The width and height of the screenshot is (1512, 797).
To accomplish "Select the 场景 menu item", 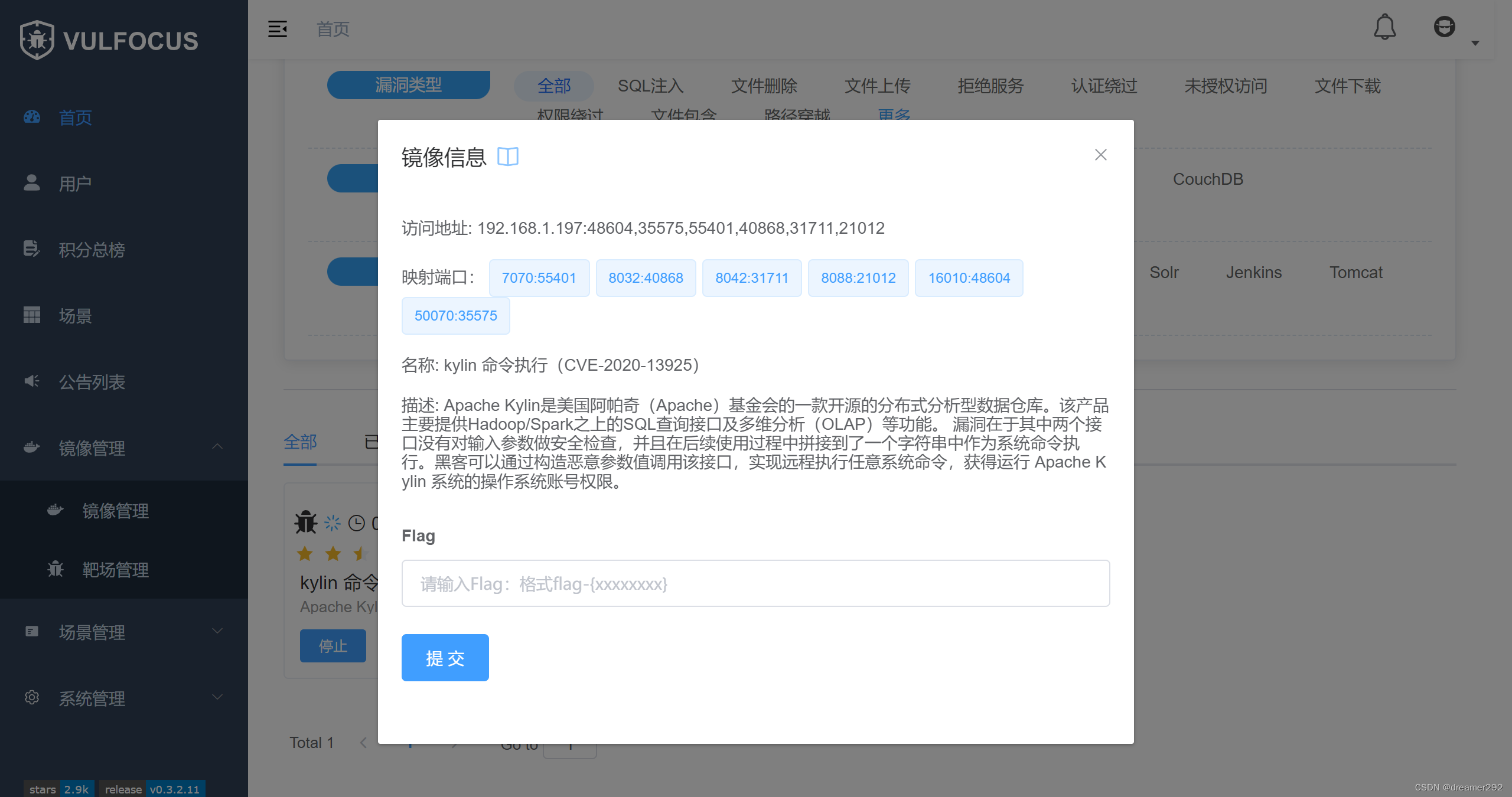I will [75, 316].
